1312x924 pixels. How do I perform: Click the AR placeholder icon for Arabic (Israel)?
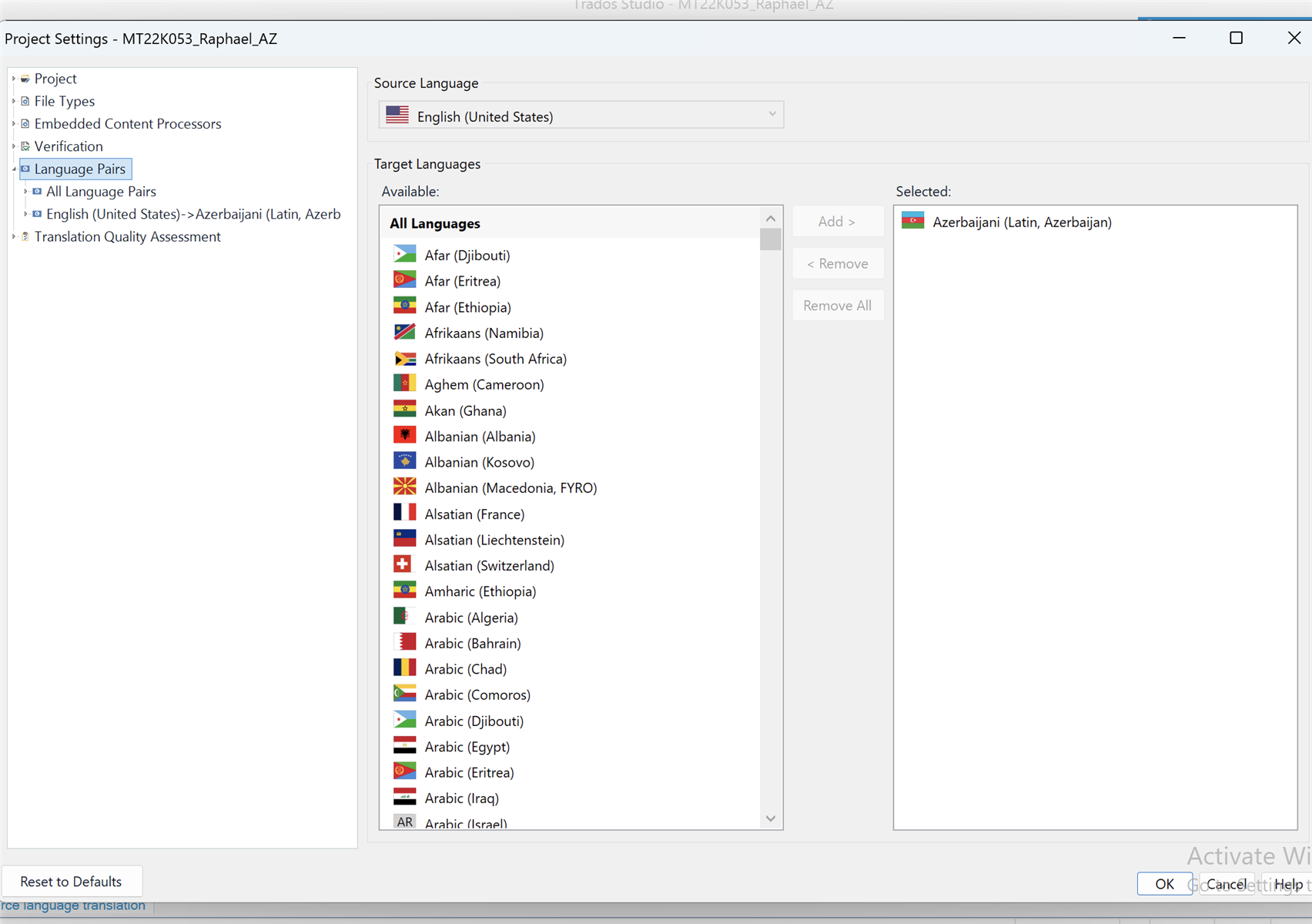coord(404,822)
